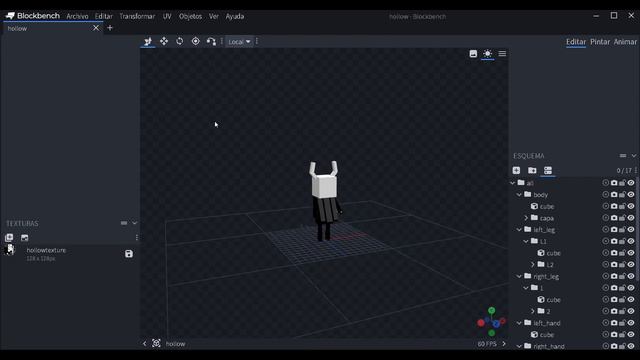This screenshot has height=360, width=640.
Task: Click the Import Texture icon
Action: (x=9, y=238)
